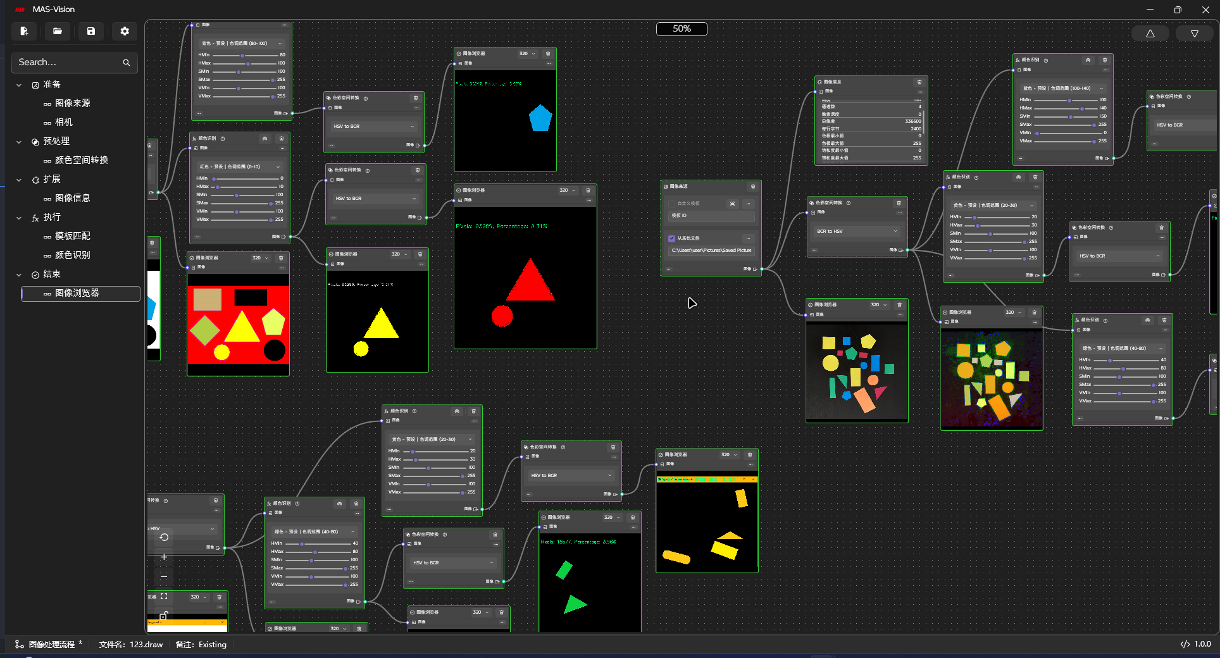Uncheck the 从本地文件 checkbox
Viewport: 1220px width, 658px height.
pyautogui.click(x=671, y=238)
